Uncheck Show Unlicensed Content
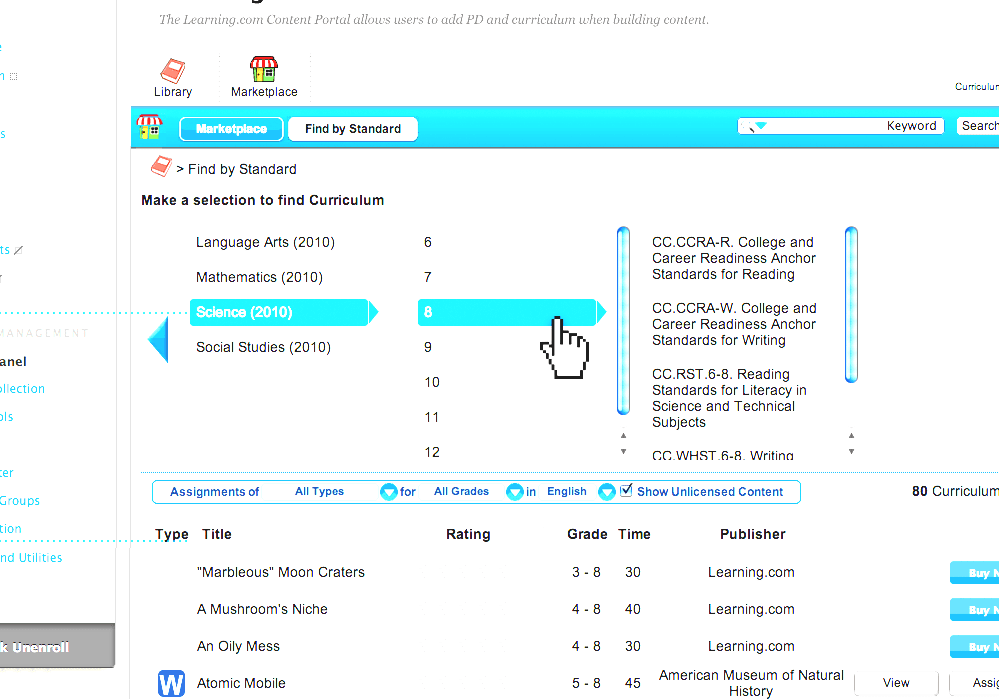Screen dimensions: 999x699 tap(626, 489)
